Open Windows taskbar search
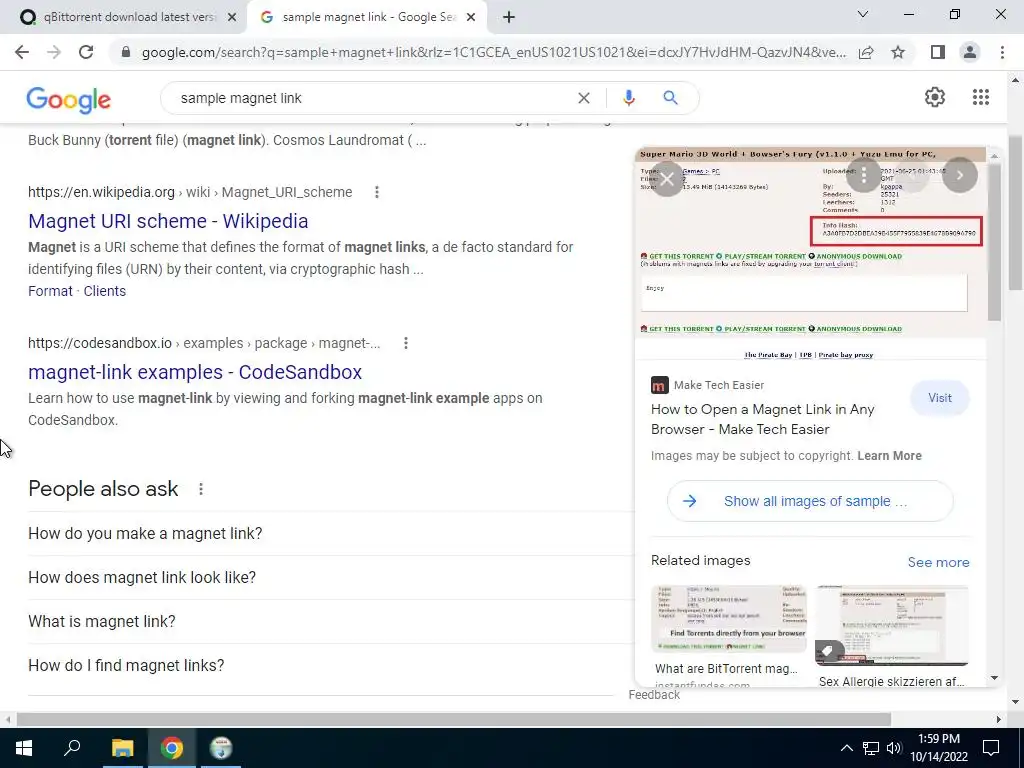Screen dimensions: 1024x768 [x=72, y=748]
